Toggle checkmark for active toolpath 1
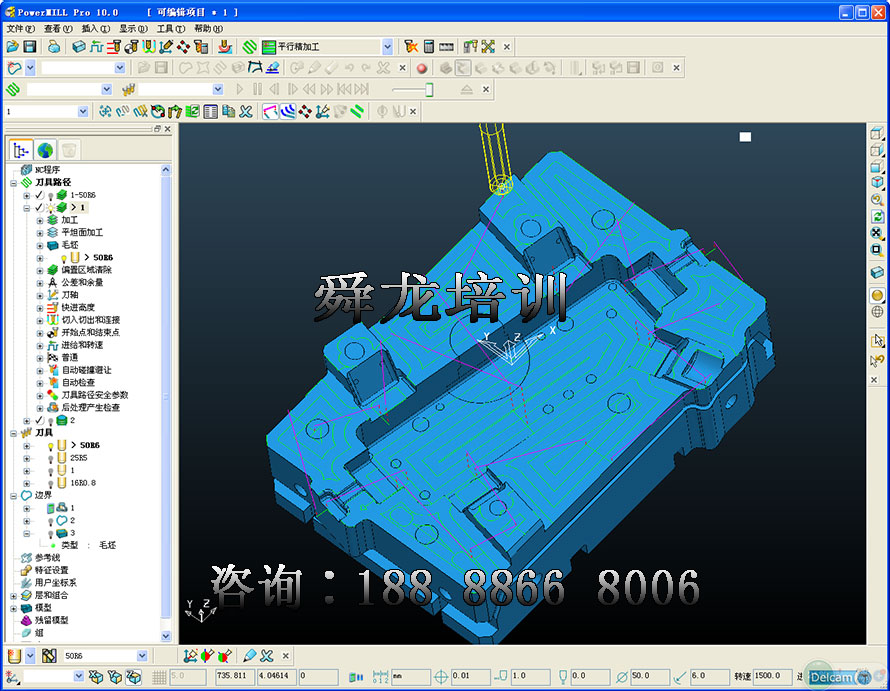 pos(39,207)
